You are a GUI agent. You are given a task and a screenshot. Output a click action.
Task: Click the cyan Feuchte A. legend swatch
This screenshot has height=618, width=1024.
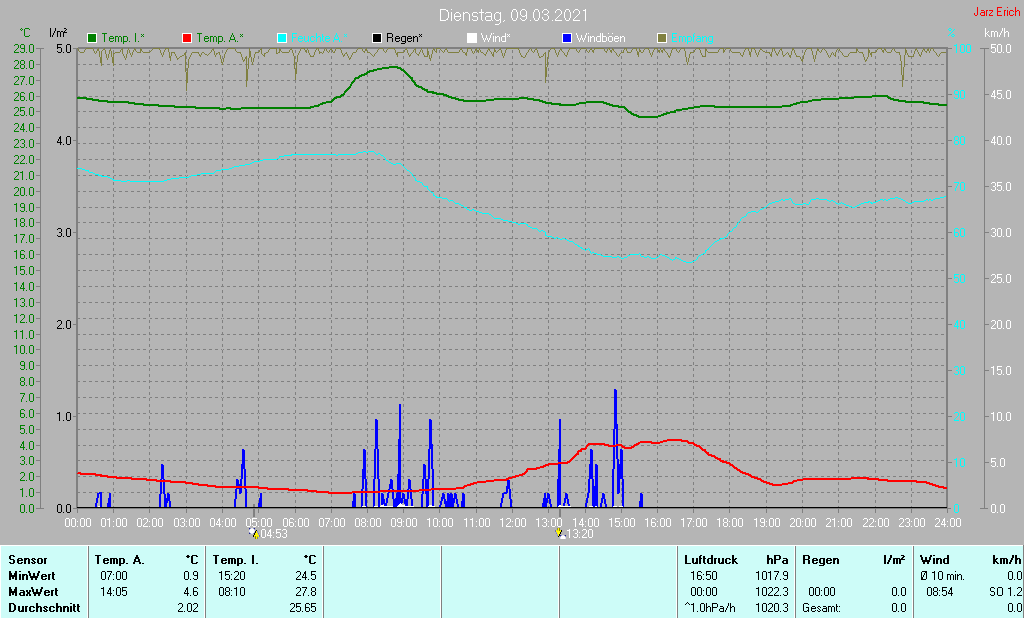(282, 39)
